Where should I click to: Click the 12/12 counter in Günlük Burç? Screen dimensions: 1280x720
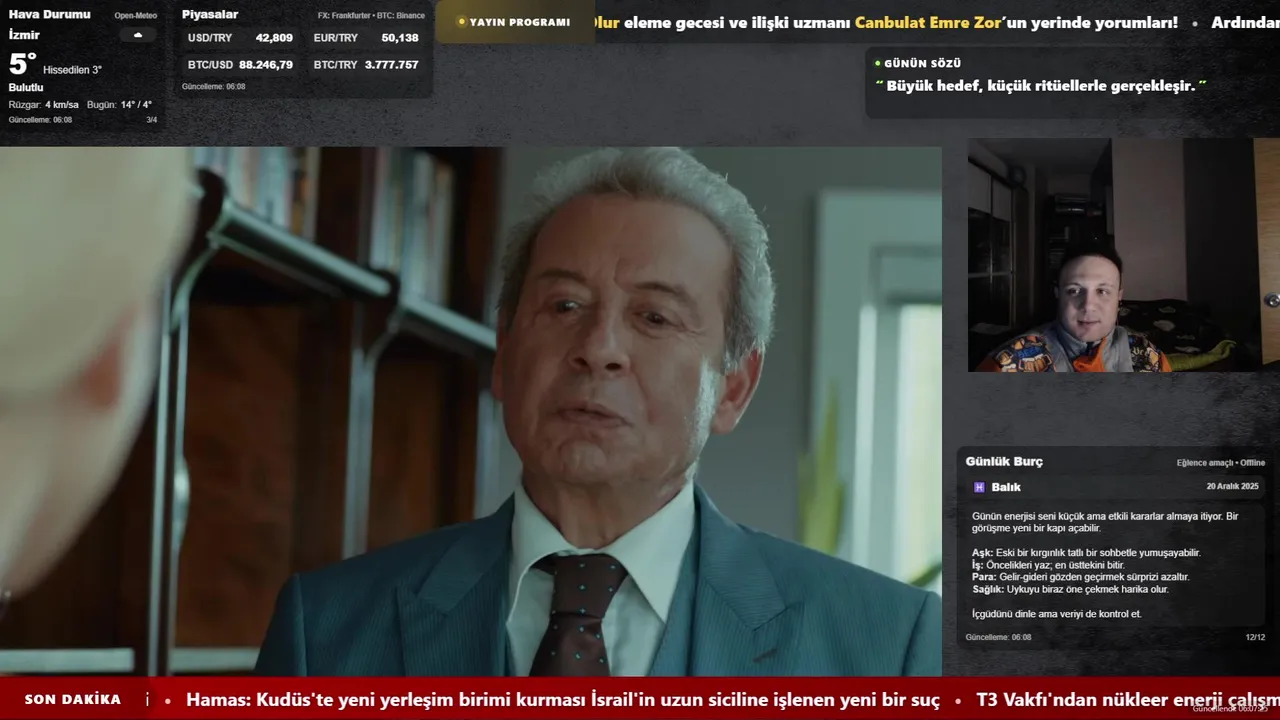click(x=1255, y=637)
